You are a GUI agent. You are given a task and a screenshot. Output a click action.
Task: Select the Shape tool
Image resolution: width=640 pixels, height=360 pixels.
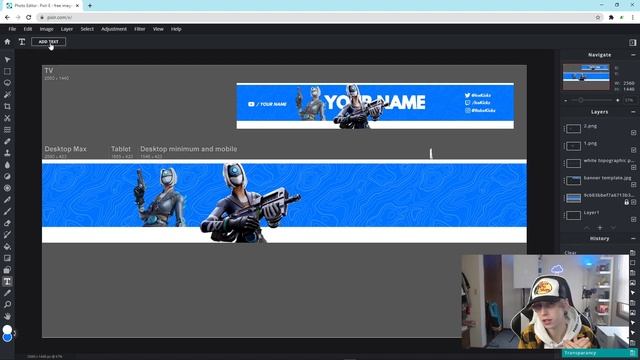coord(7,270)
